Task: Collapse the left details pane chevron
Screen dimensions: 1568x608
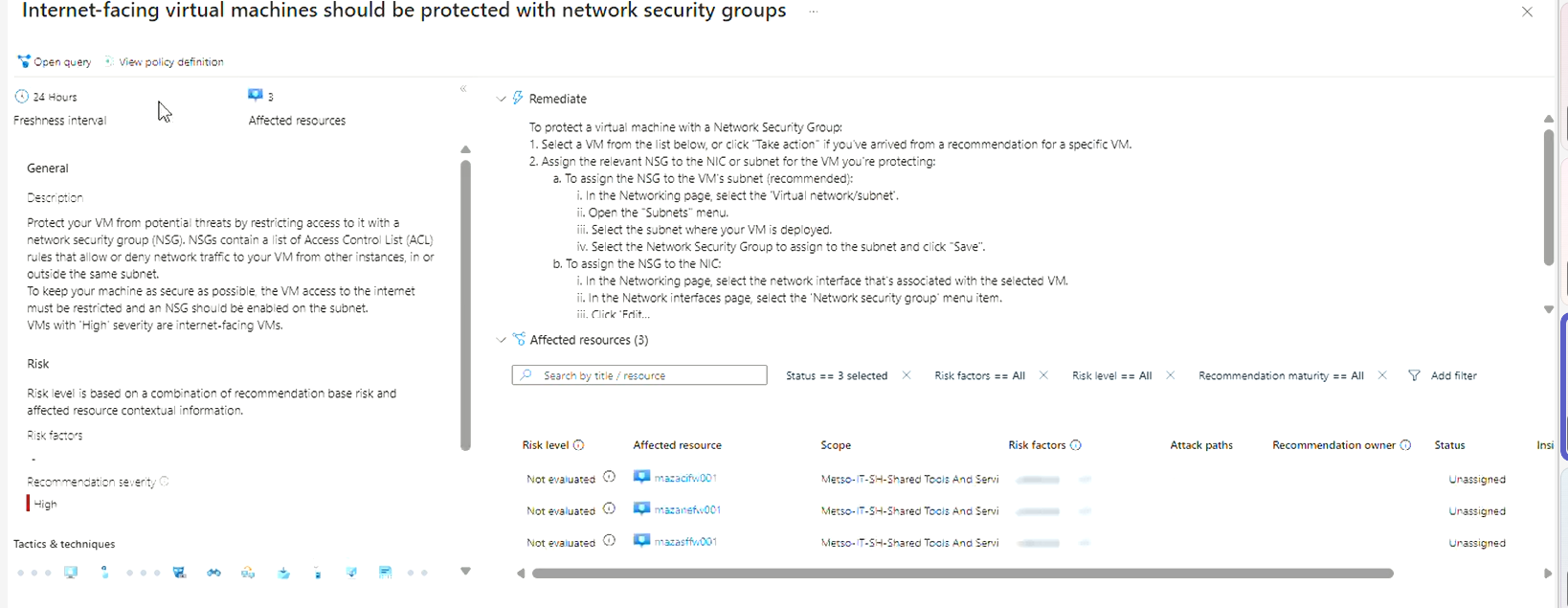Action: (x=463, y=89)
